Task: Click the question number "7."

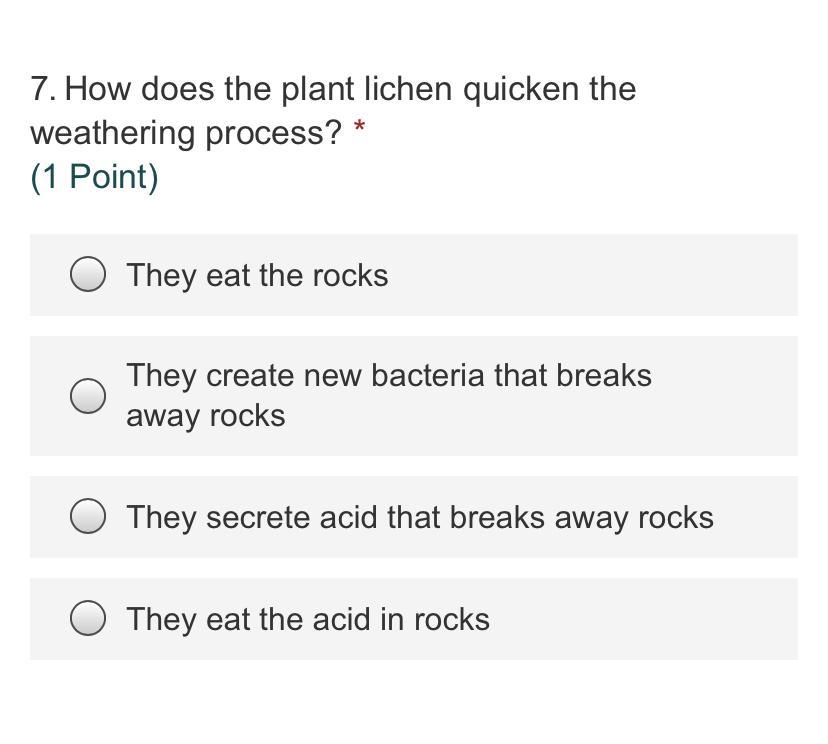Action: point(43,89)
